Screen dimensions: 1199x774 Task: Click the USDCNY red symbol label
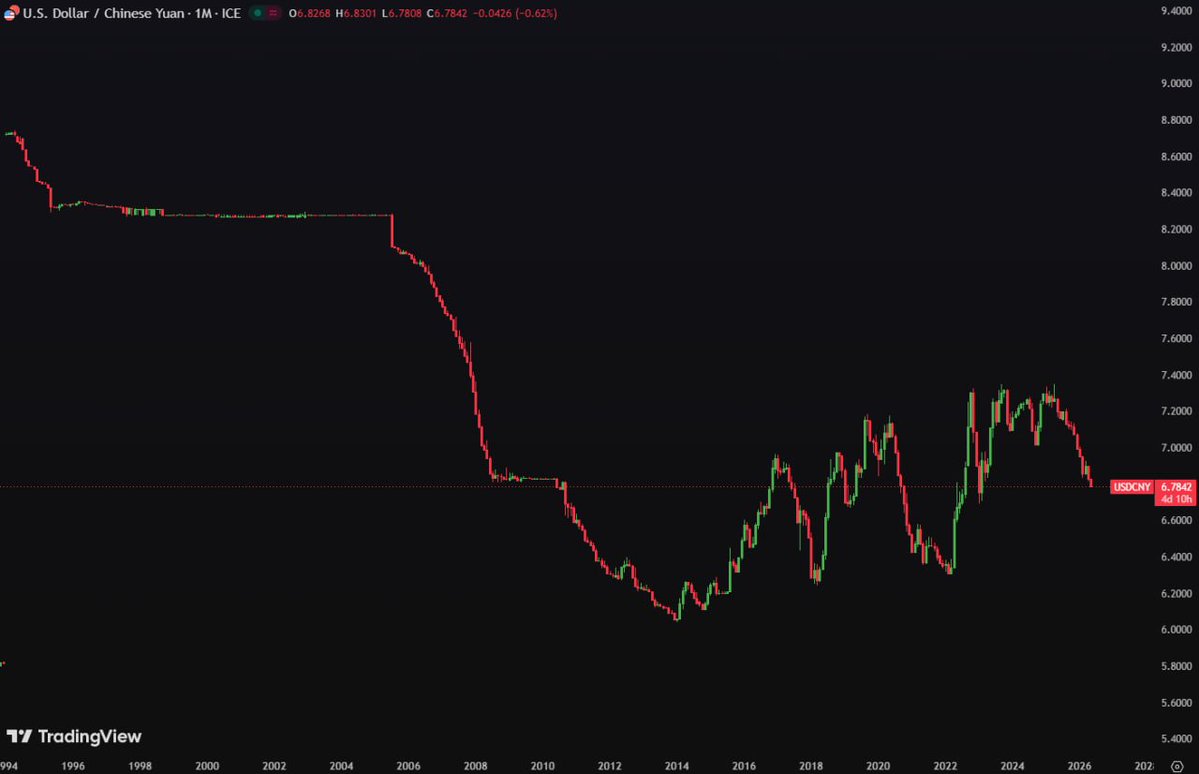tap(1132, 486)
